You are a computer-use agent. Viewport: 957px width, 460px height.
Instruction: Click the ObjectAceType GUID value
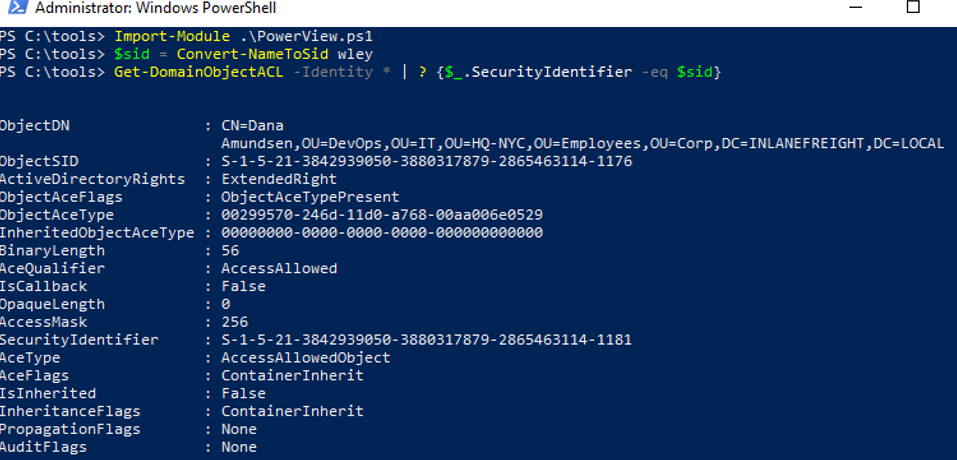point(382,215)
